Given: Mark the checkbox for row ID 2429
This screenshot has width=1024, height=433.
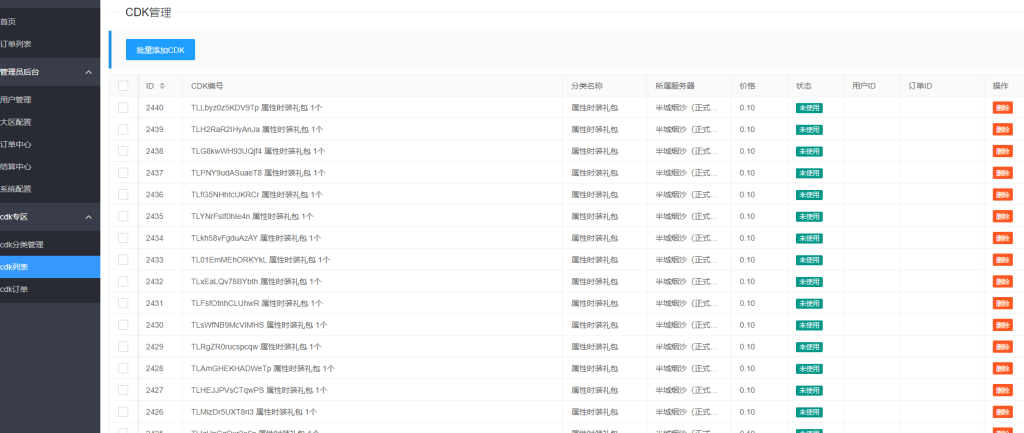Looking at the screenshot, I should tap(123, 347).
